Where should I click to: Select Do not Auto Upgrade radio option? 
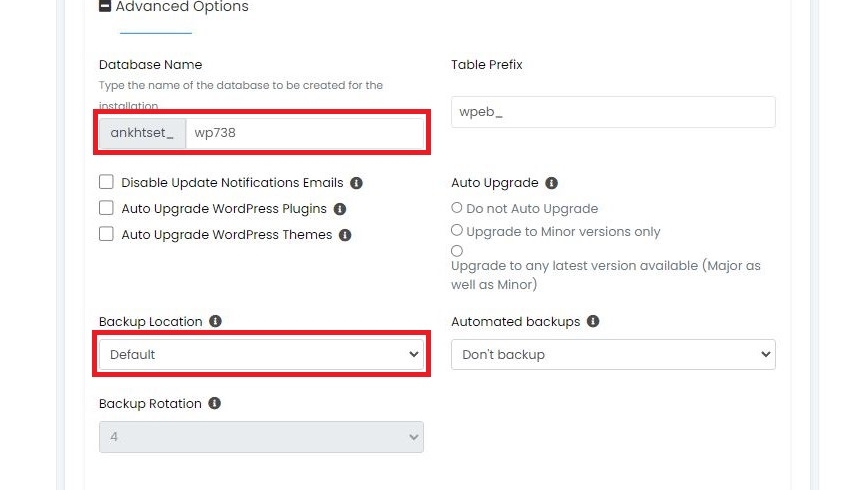[457, 208]
